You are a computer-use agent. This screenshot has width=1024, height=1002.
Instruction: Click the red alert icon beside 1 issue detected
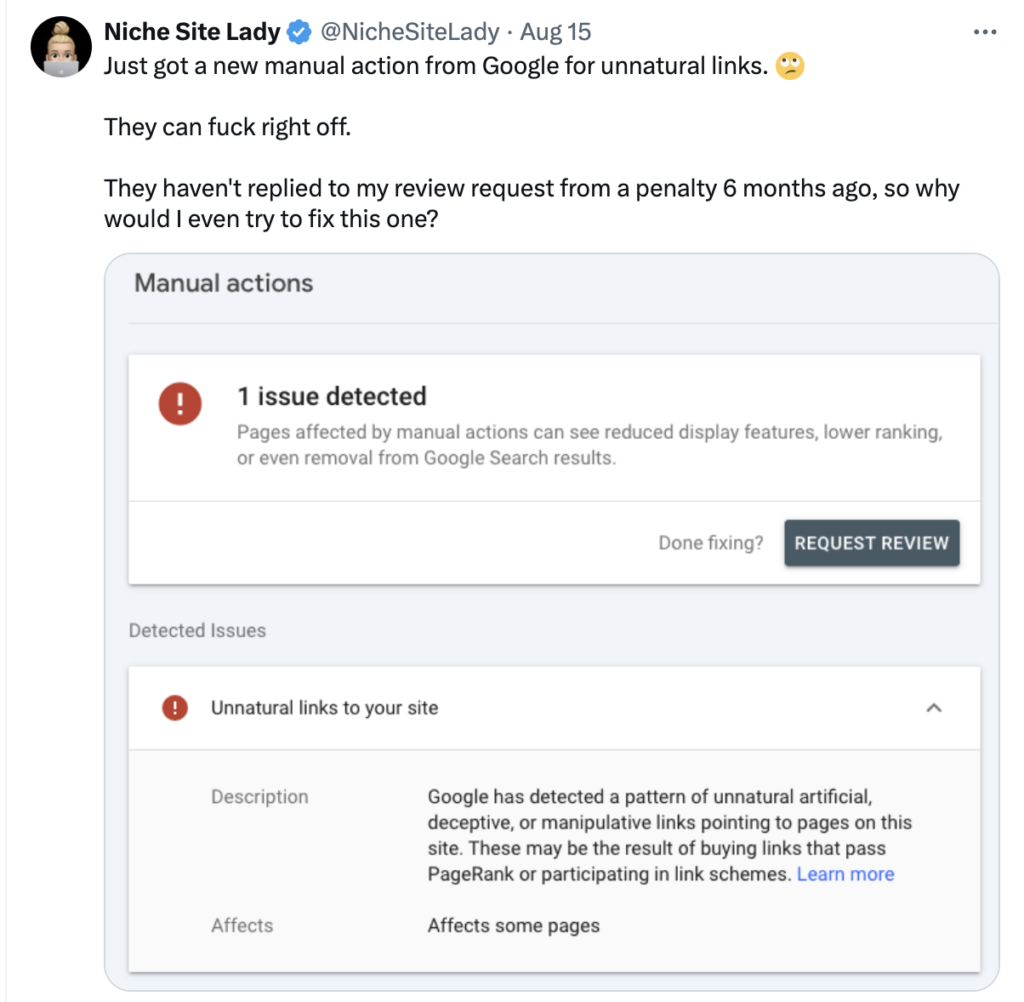pos(180,404)
